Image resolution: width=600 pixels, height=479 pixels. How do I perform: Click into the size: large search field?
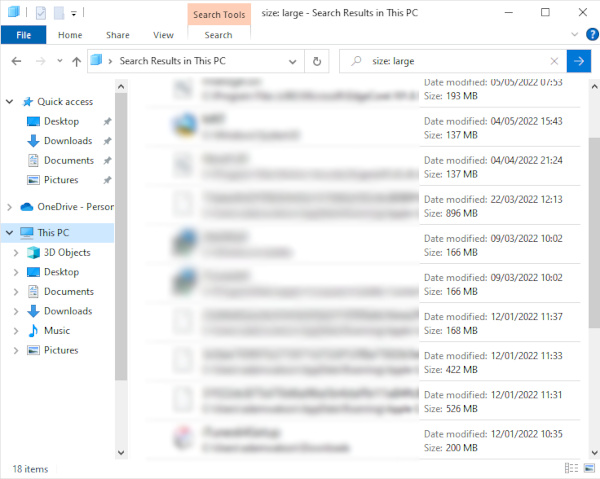[455, 61]
